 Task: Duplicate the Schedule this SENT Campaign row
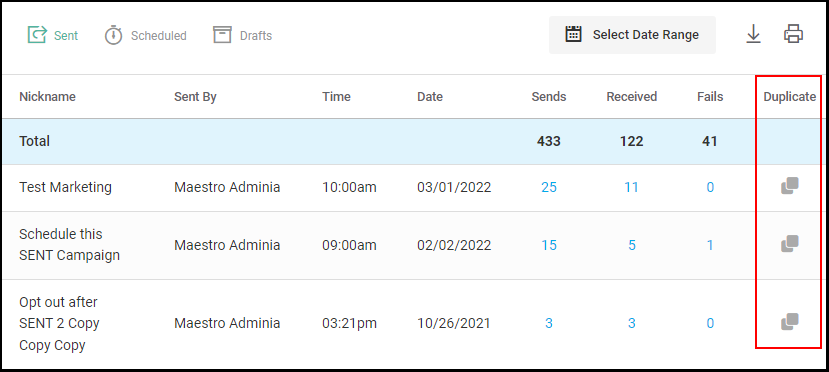789,244
